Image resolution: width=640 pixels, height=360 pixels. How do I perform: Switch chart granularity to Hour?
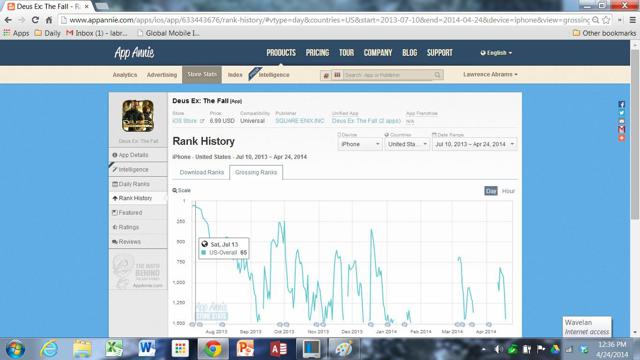[508, 191]
